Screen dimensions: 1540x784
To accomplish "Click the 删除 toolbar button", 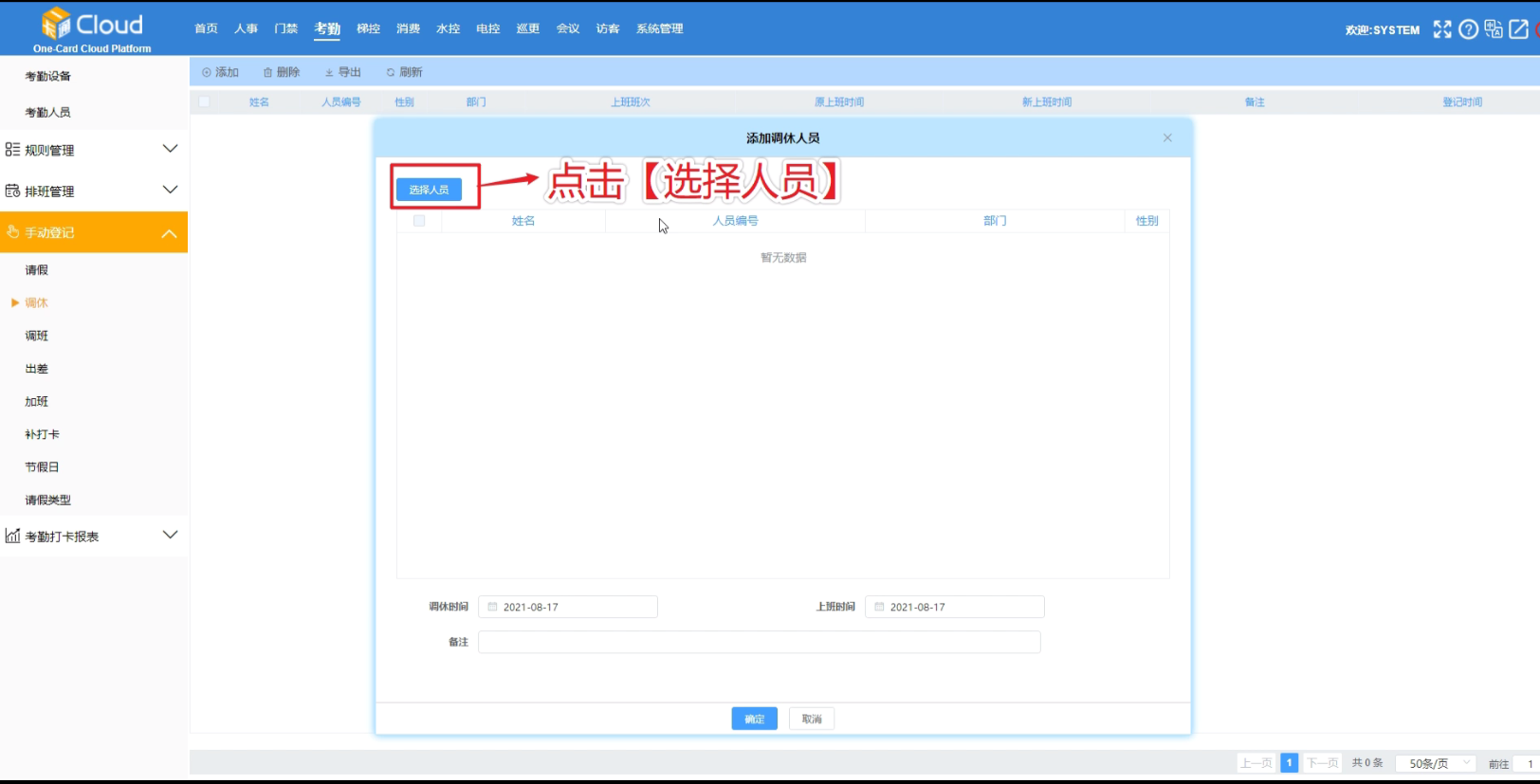I will (x=282, y=72).
